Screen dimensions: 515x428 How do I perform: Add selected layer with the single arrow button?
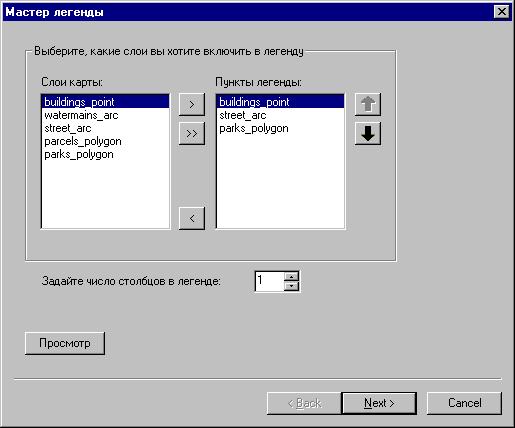tap(192, 105)
